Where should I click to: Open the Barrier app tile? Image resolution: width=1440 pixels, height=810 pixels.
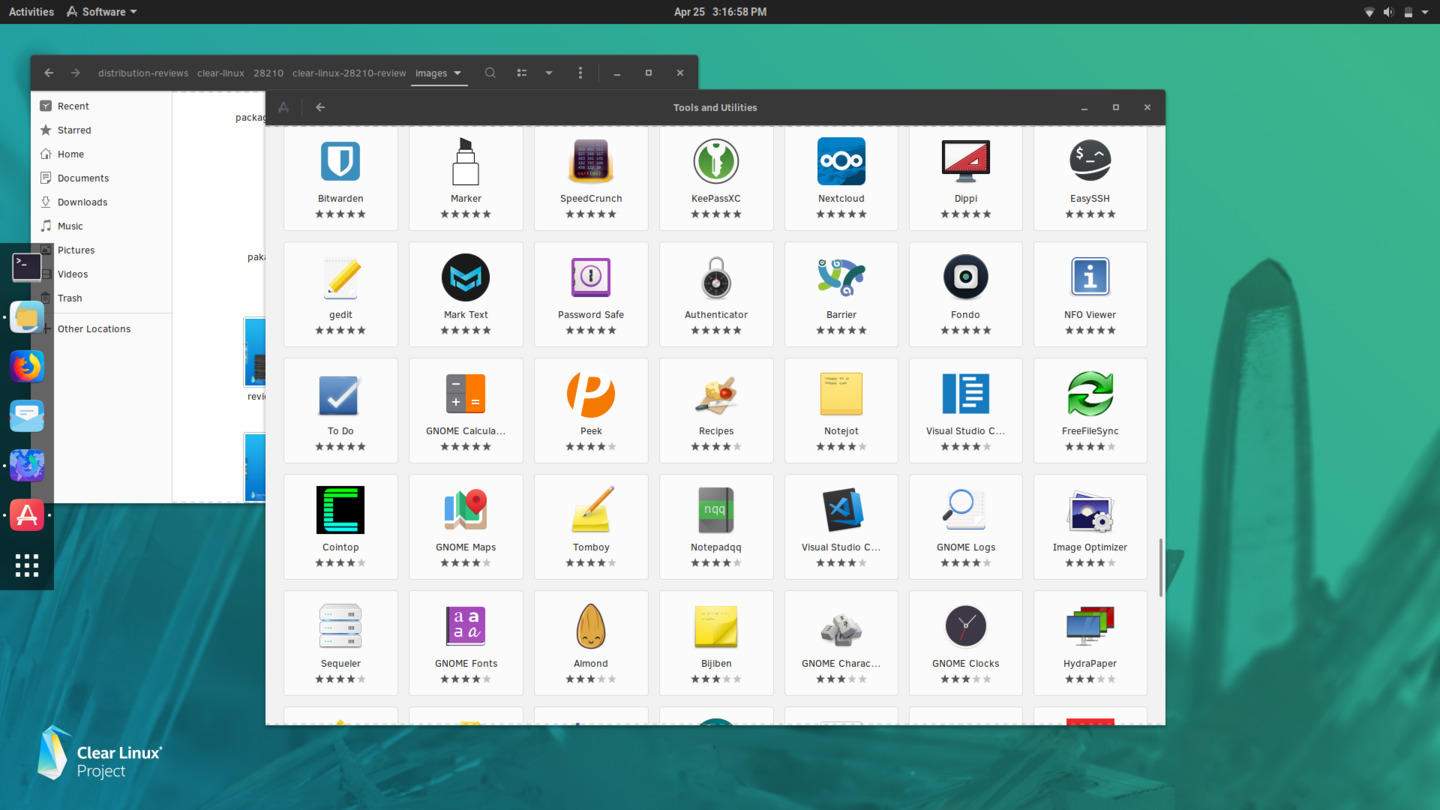[841, 294]
